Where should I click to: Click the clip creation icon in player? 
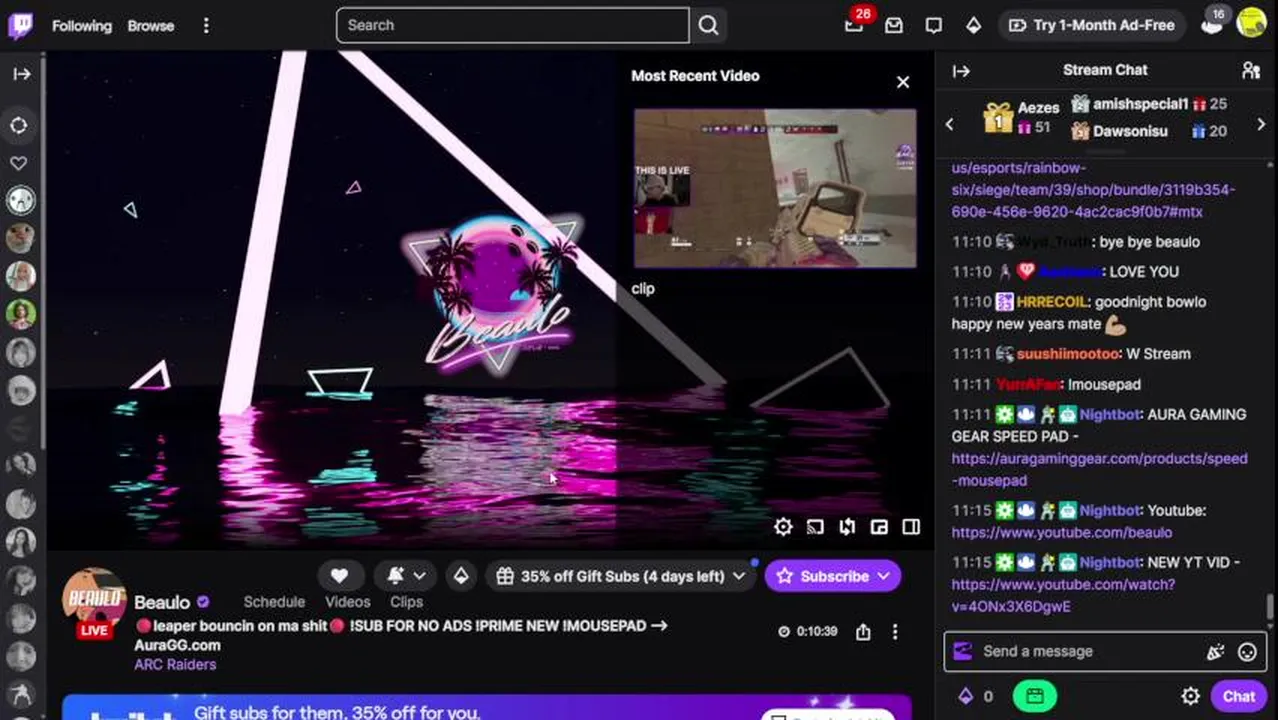pyautogui.click(x=847, y=527)
